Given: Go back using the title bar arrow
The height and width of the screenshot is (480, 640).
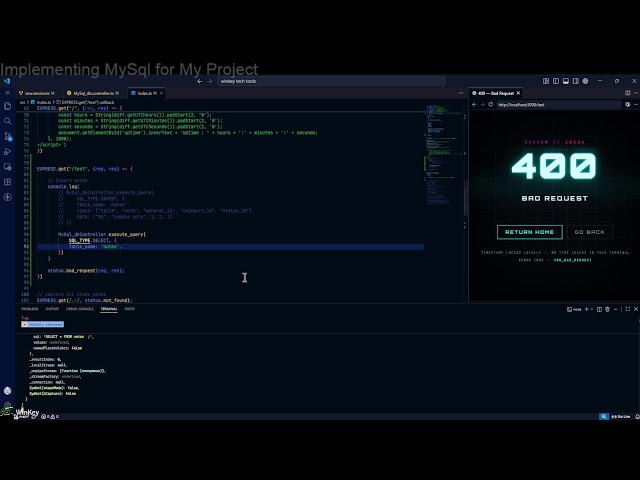Looking at the screenshot, I should pos(200,81).
